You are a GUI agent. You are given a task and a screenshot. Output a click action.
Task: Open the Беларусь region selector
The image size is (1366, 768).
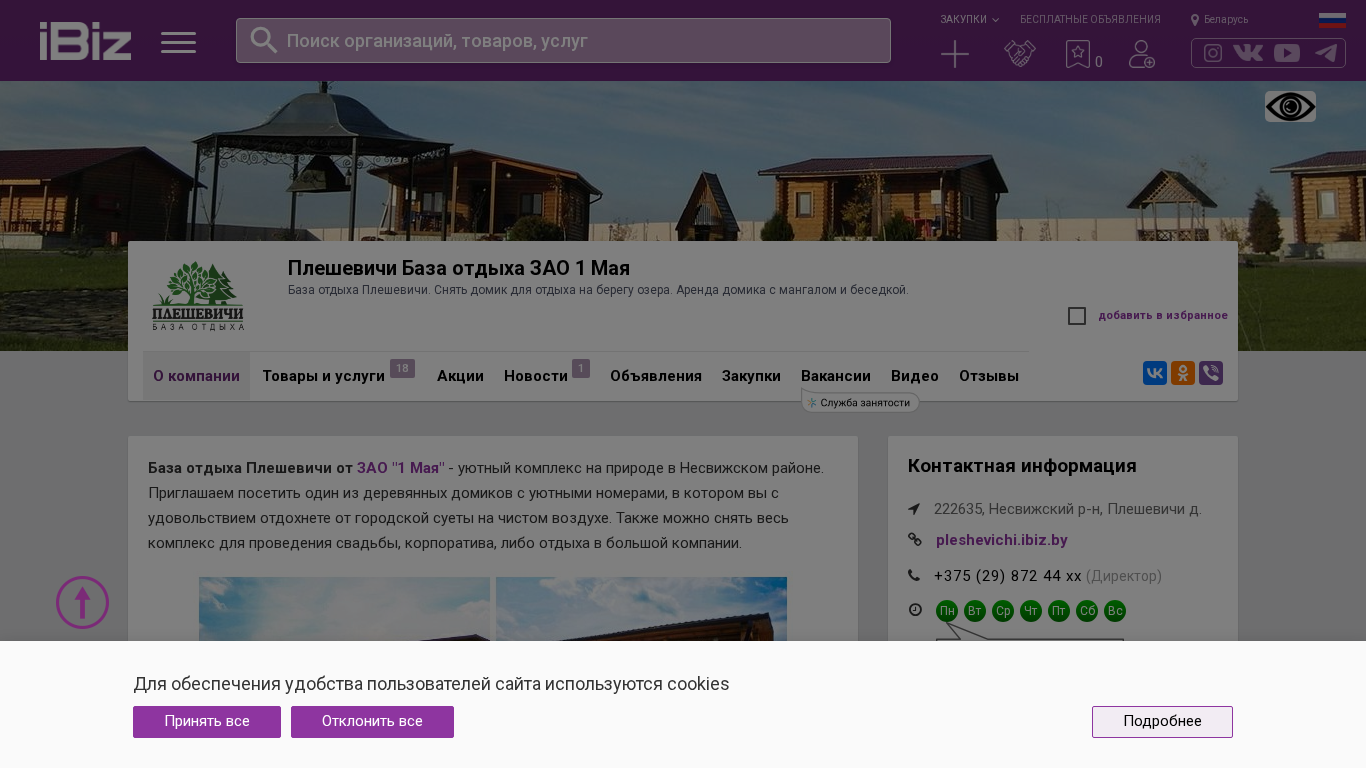click(1226, 20)
